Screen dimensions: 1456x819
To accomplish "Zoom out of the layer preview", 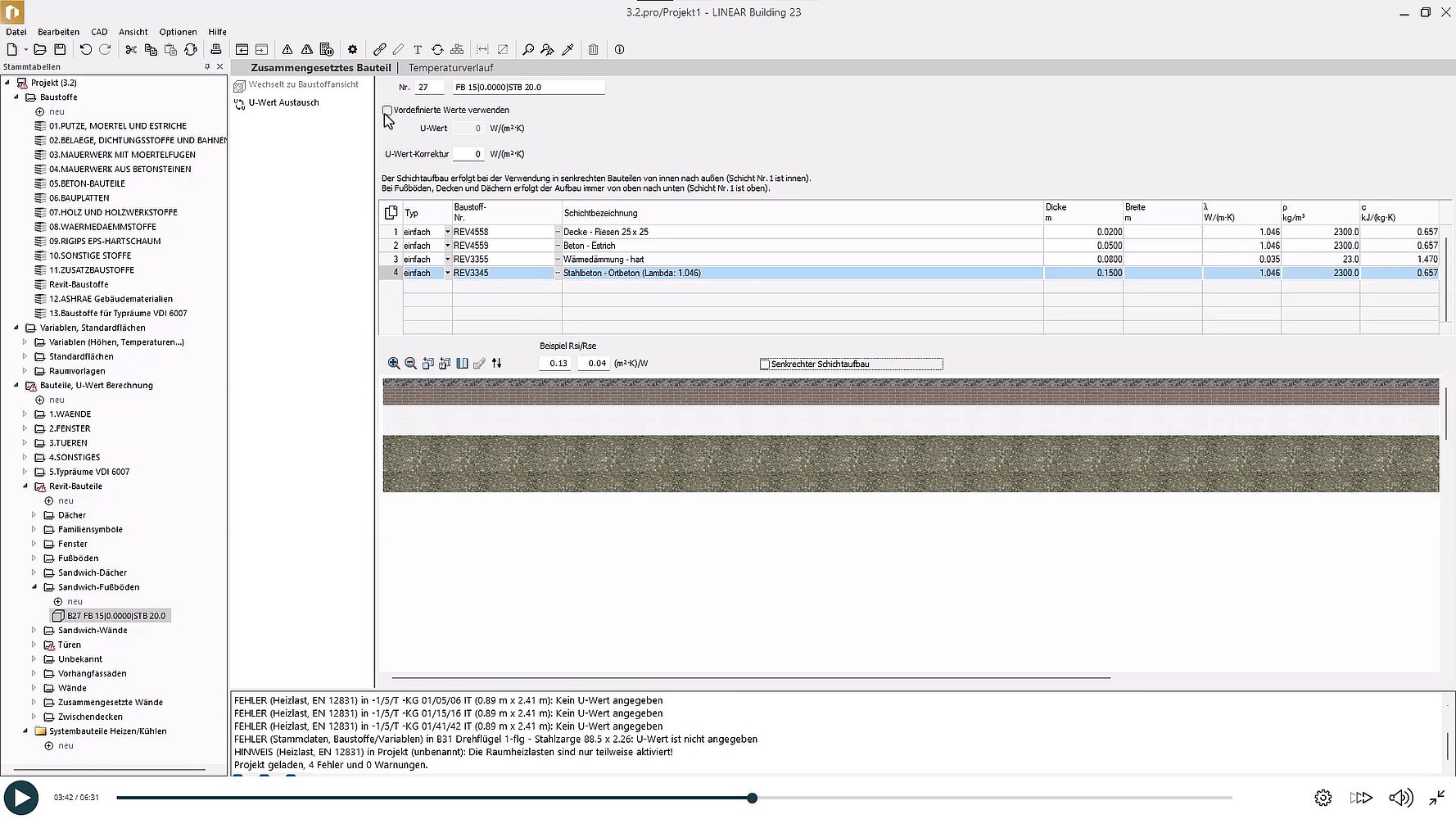I will [x=411, y=364].
